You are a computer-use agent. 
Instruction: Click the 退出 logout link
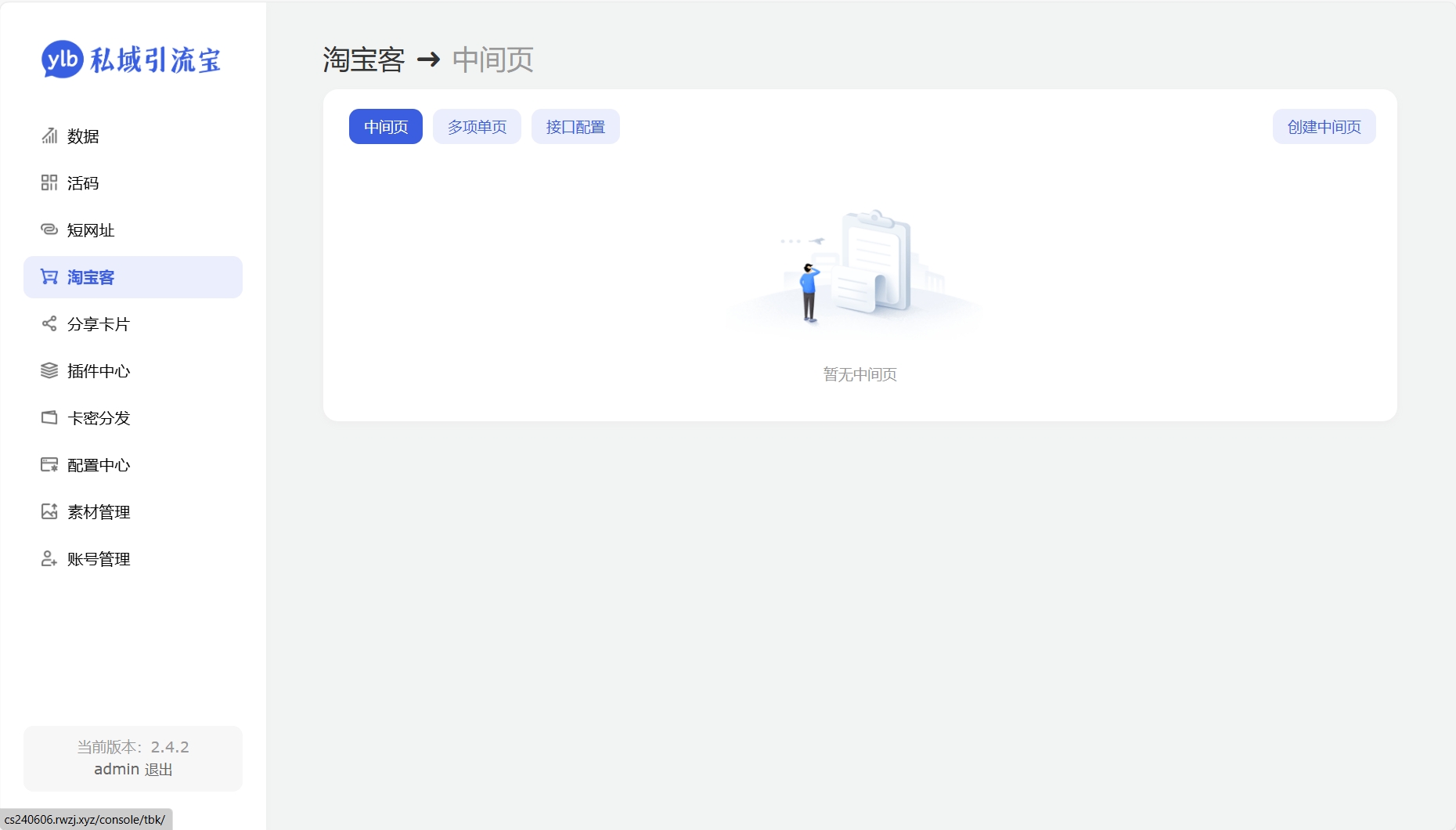(159, 770)
